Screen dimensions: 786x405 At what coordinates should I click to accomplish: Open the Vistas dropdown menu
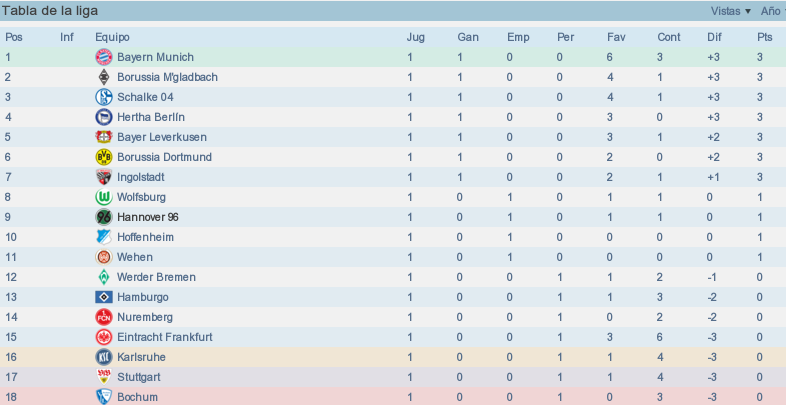[x=730, y=11]
